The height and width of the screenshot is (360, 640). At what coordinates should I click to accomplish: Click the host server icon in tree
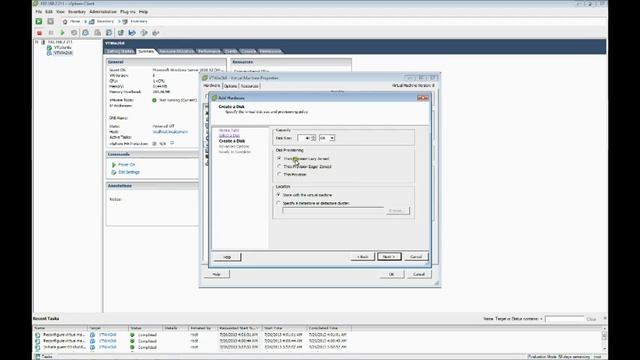[43, 42]
